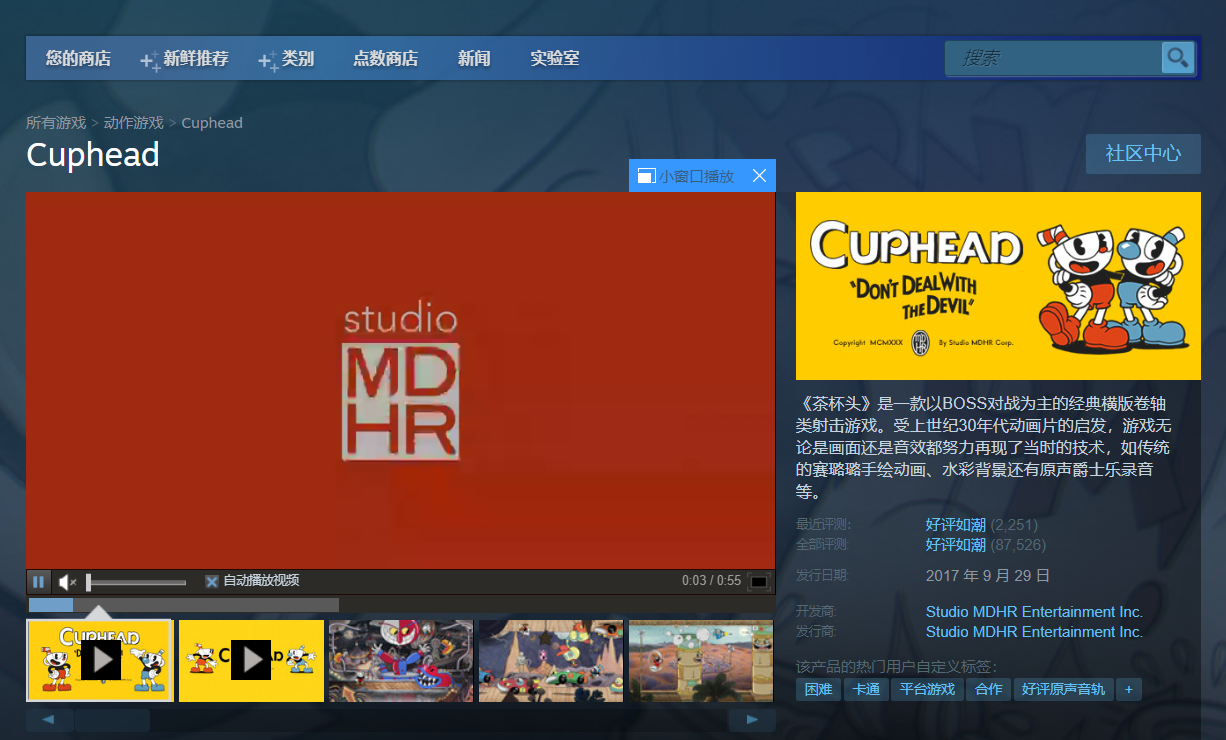View third screenshot thumbnail

pyautogui.click(x=401, y=660)
